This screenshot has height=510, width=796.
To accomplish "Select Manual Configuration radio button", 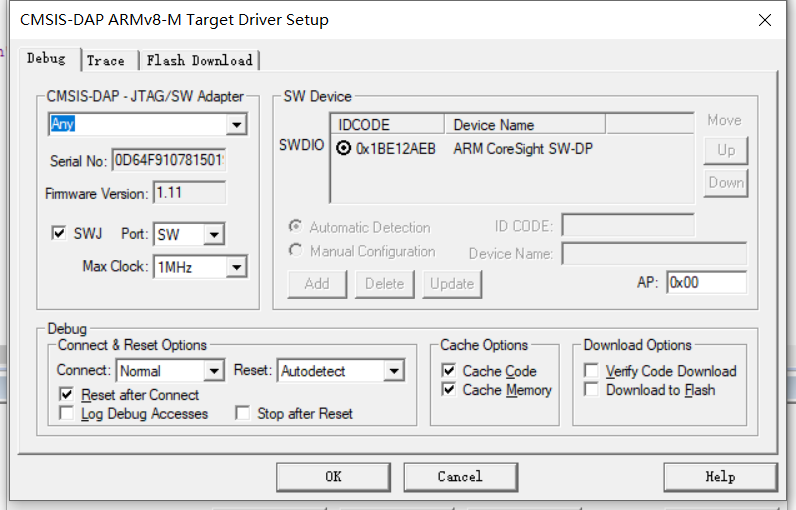I will [x=295, y=250].
